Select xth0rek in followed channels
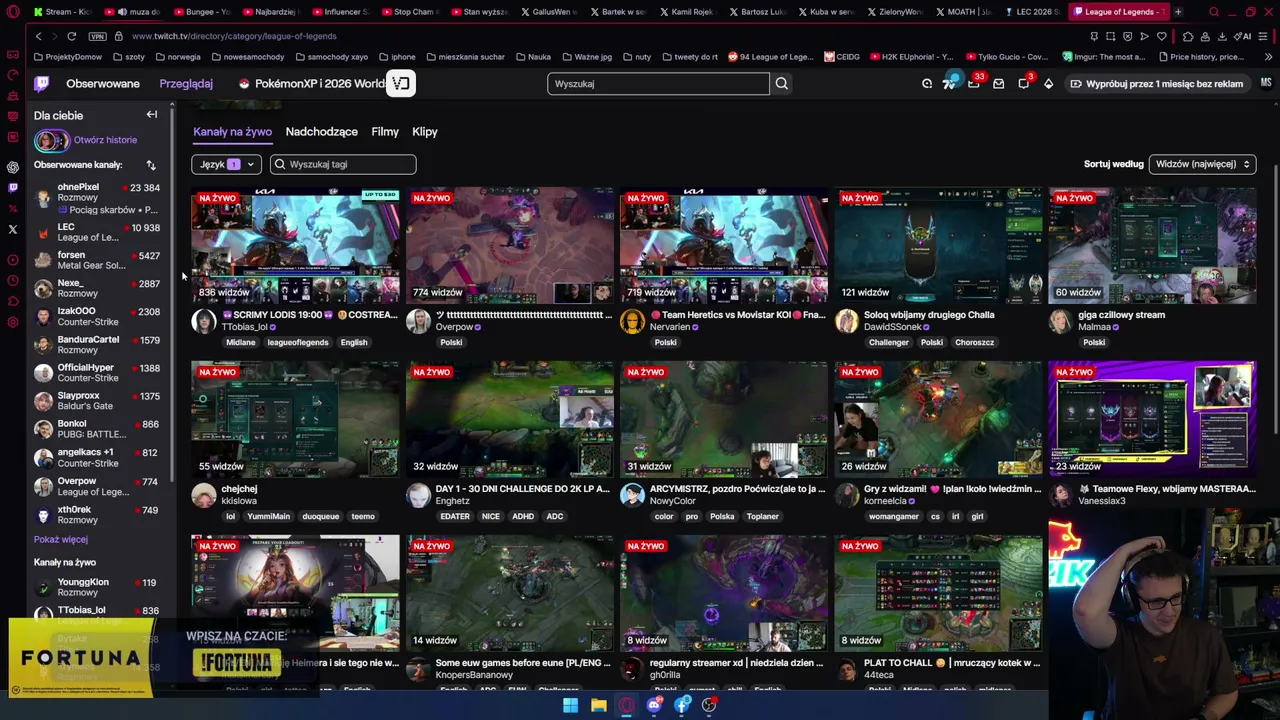The image size is (1280, 720). click(x=97, y=514)
